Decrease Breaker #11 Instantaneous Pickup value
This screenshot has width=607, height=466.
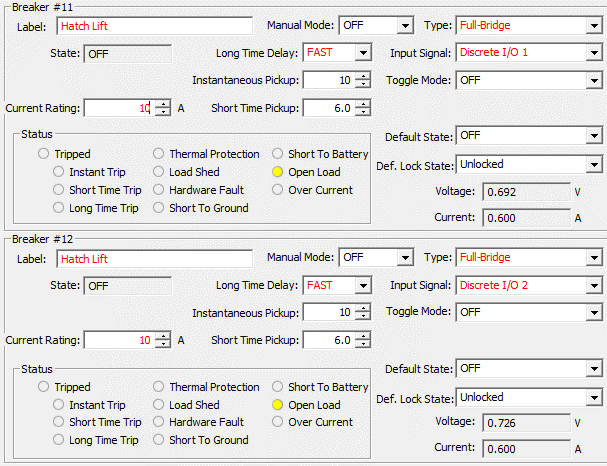(362, 84)
